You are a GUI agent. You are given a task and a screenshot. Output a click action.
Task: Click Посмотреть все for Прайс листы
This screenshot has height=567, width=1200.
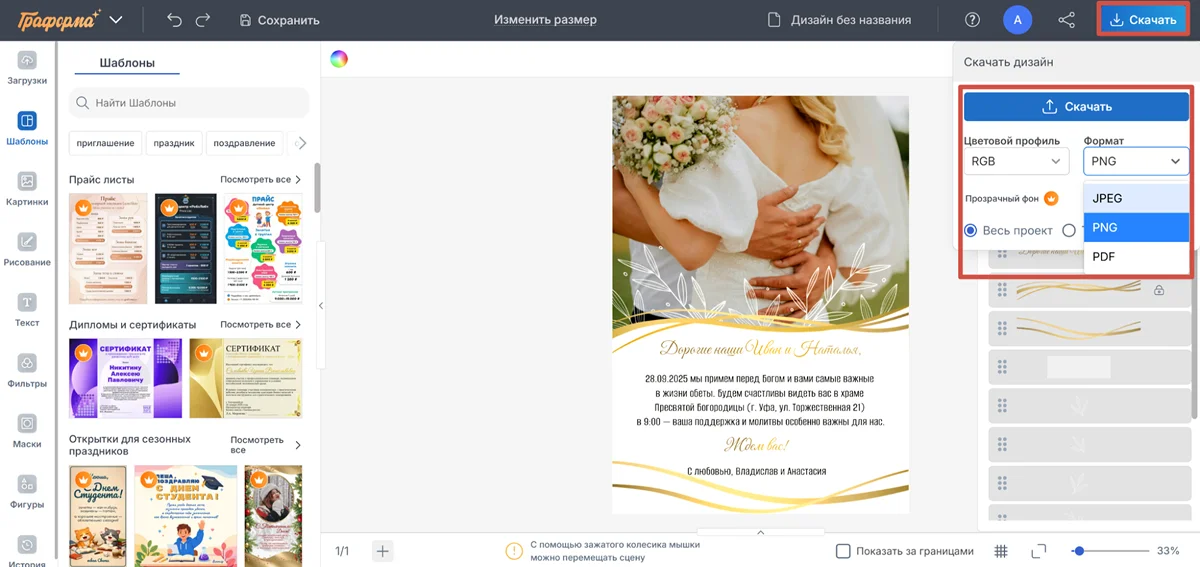260,180
